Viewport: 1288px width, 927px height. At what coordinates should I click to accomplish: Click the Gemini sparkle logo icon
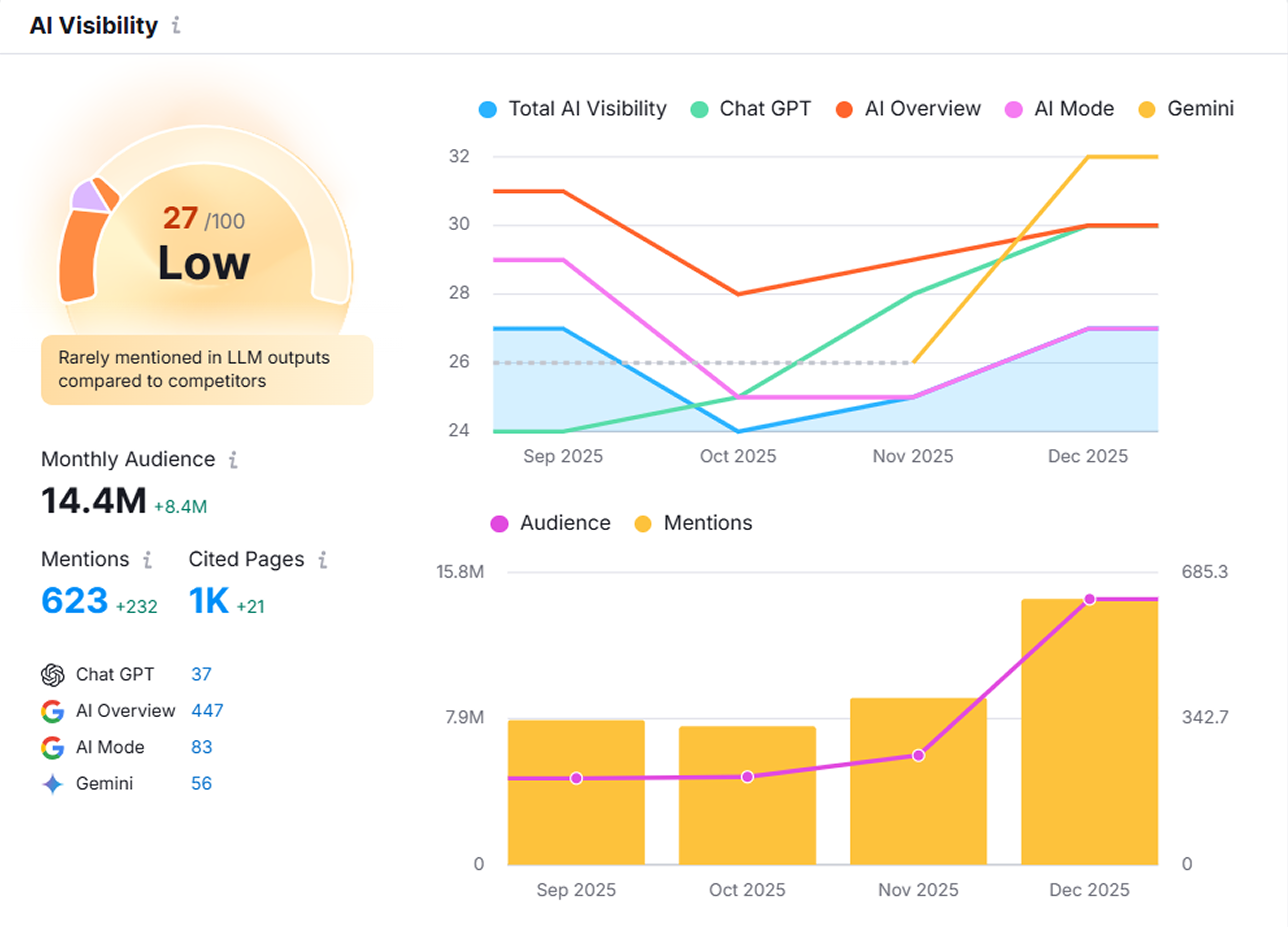coord(53,784)
